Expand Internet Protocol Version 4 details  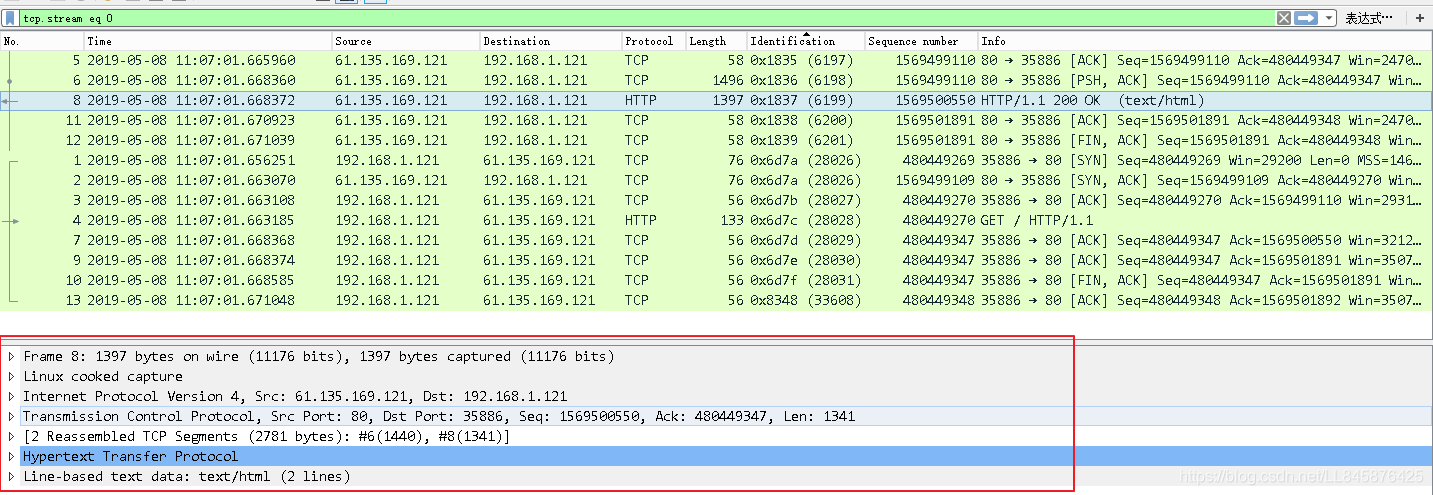[x=12, y=397]
